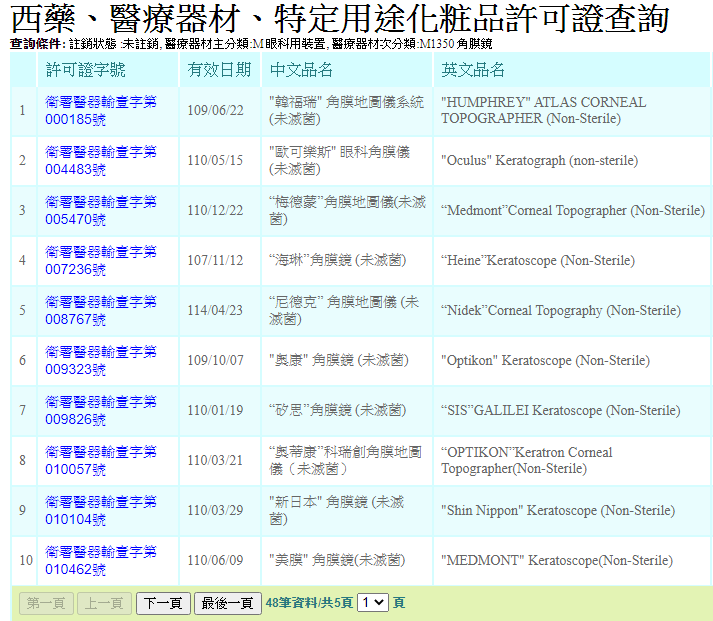Viewport: 713px width, 621px height.
Task: Select expiry date 110/05/15
Action: click(216, 160)
